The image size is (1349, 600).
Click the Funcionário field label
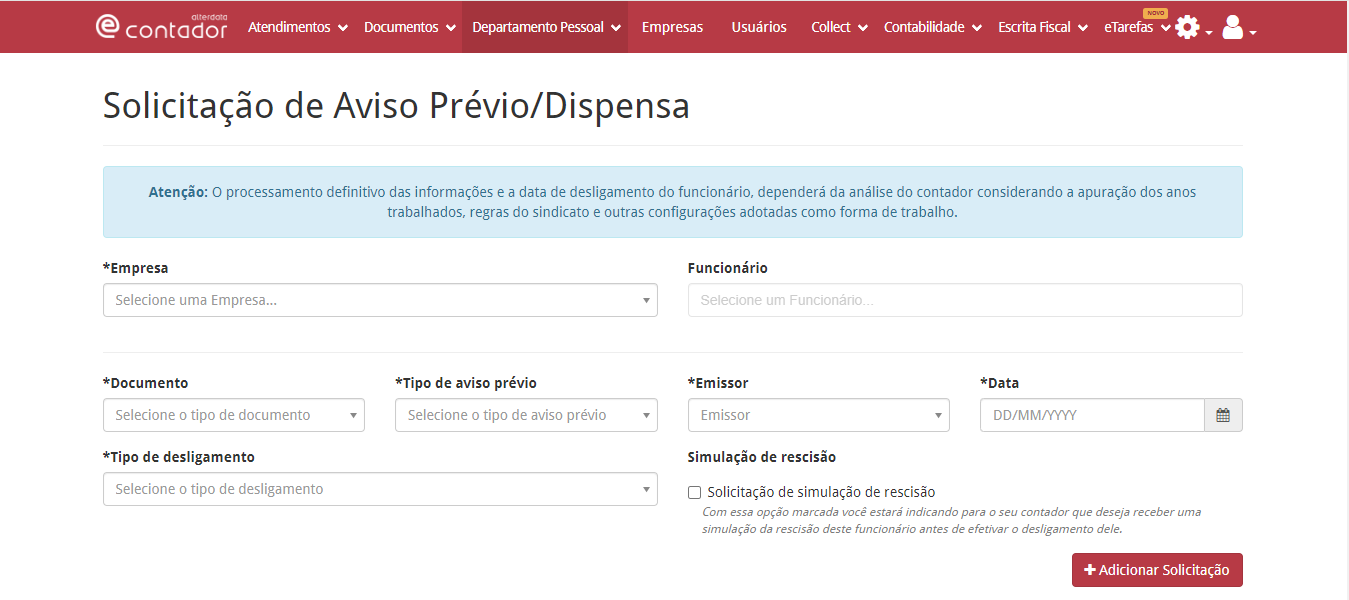pyautogui.click(x=728, y=268)
